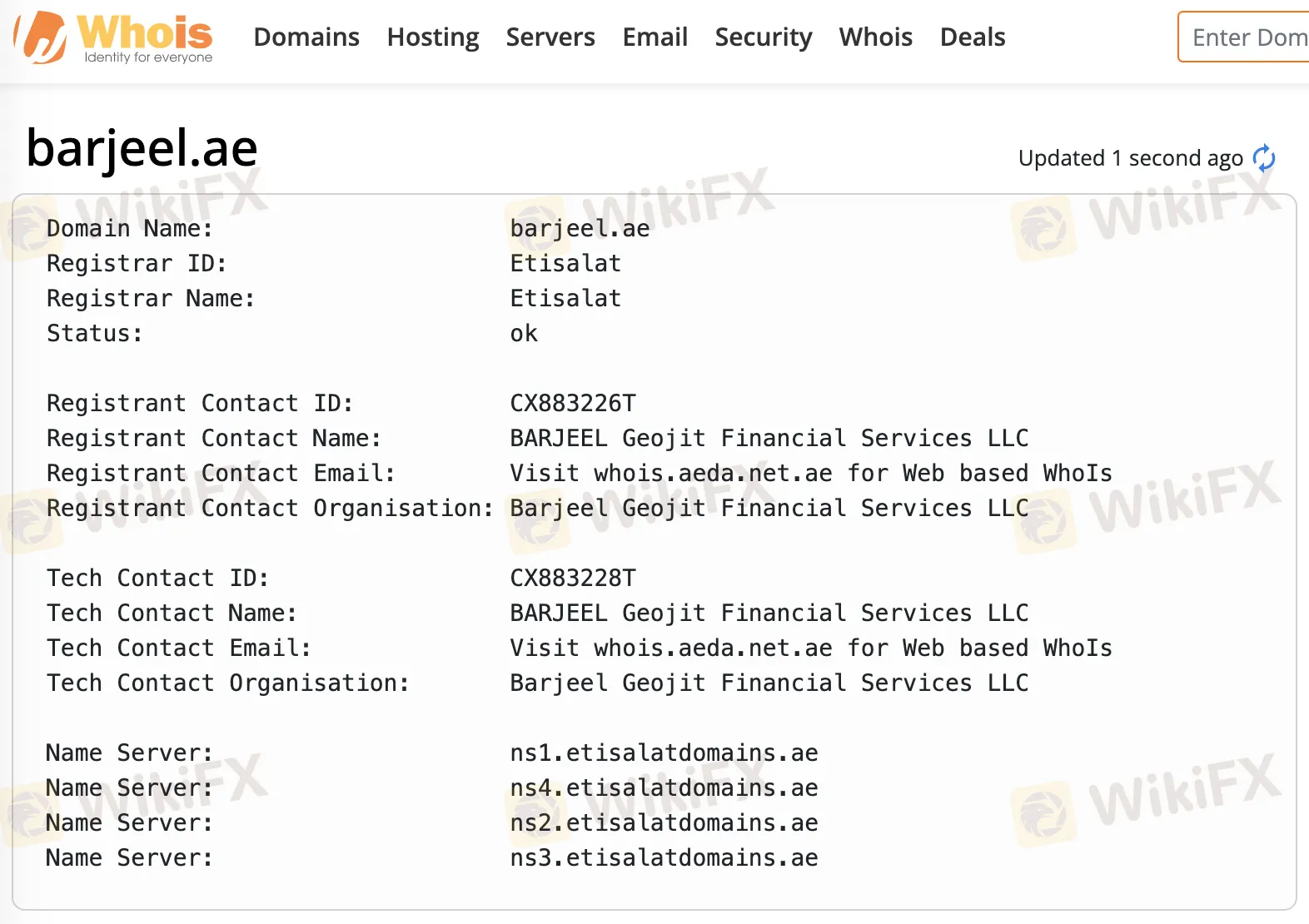
Task: Focus the Enter Domain search field
Action: 1245,37
